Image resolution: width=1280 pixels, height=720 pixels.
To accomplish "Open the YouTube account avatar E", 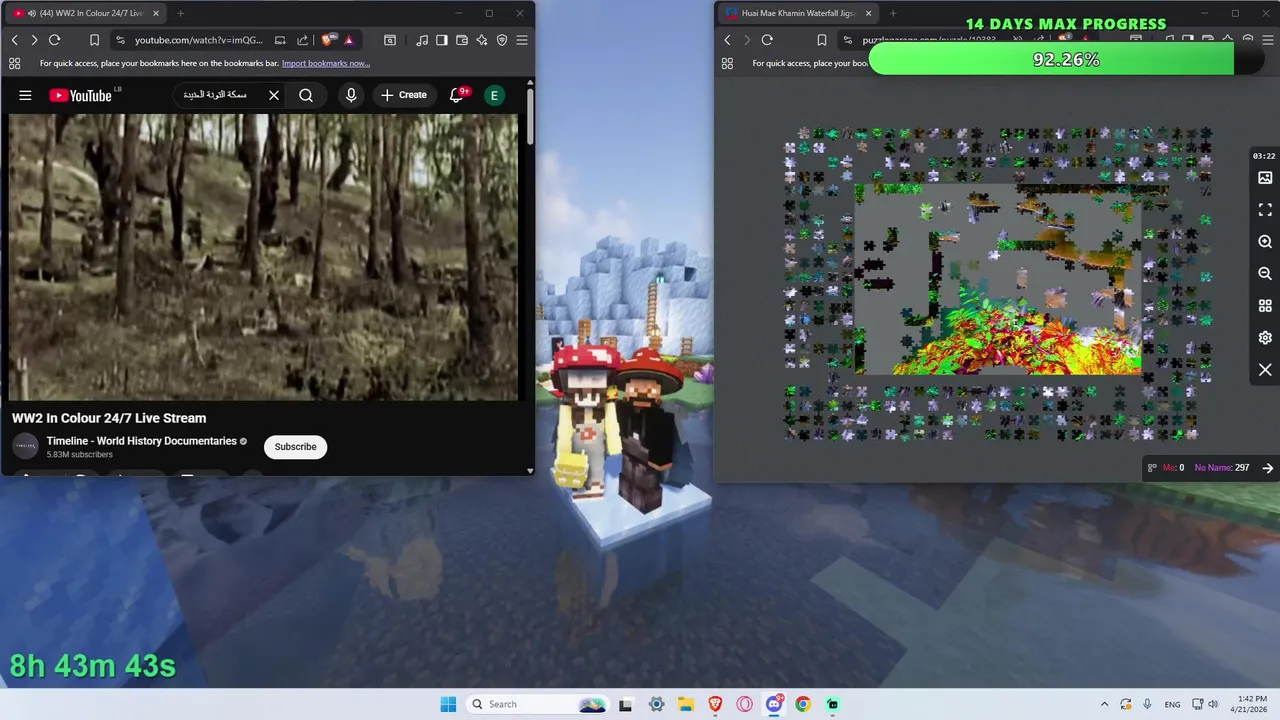I will [x=494, y=95].
